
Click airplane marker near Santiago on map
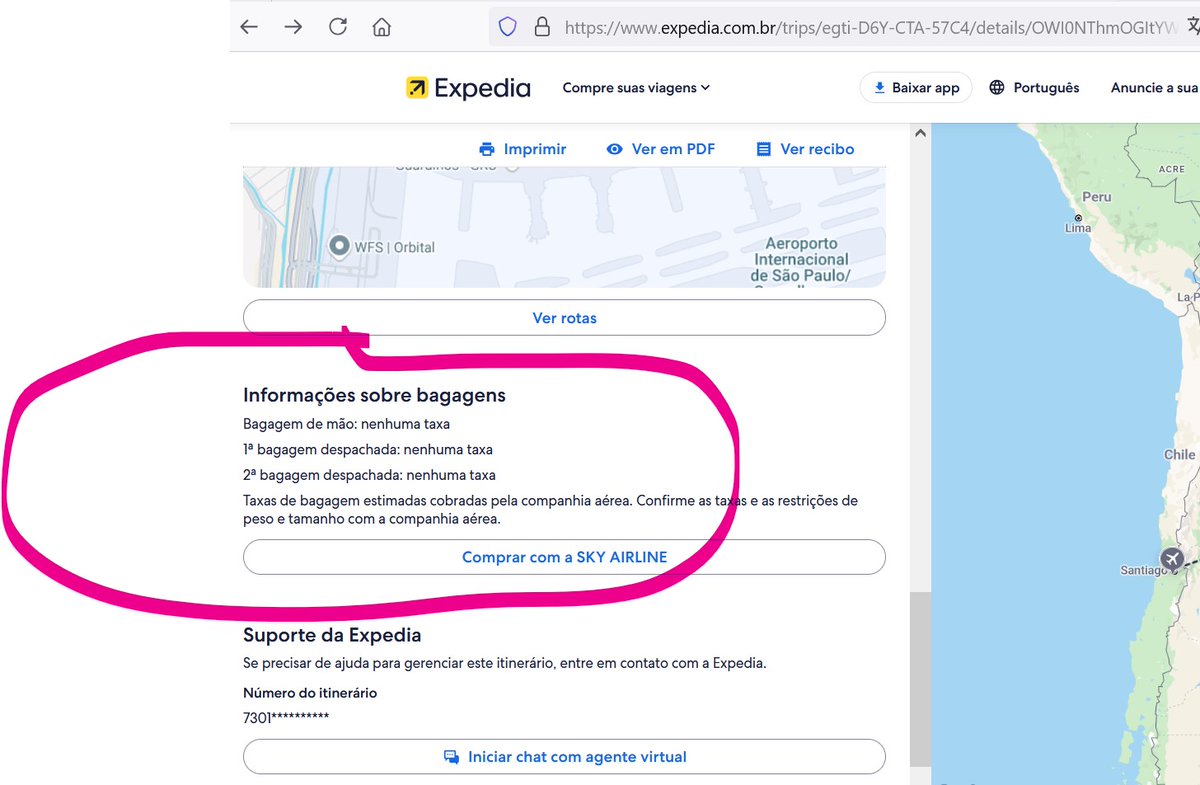point(1172,557)
